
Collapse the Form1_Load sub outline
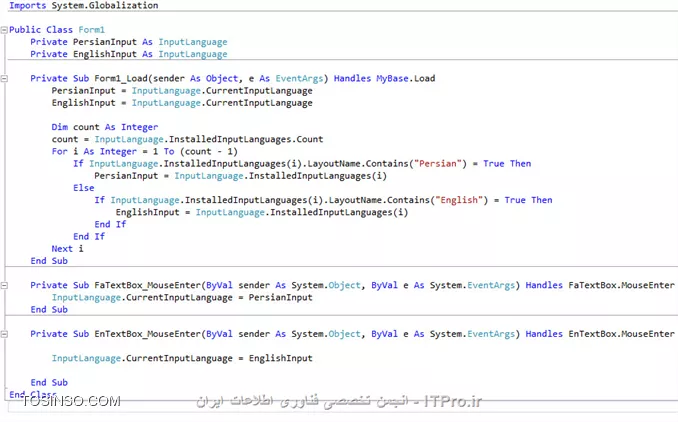(4, 79)
